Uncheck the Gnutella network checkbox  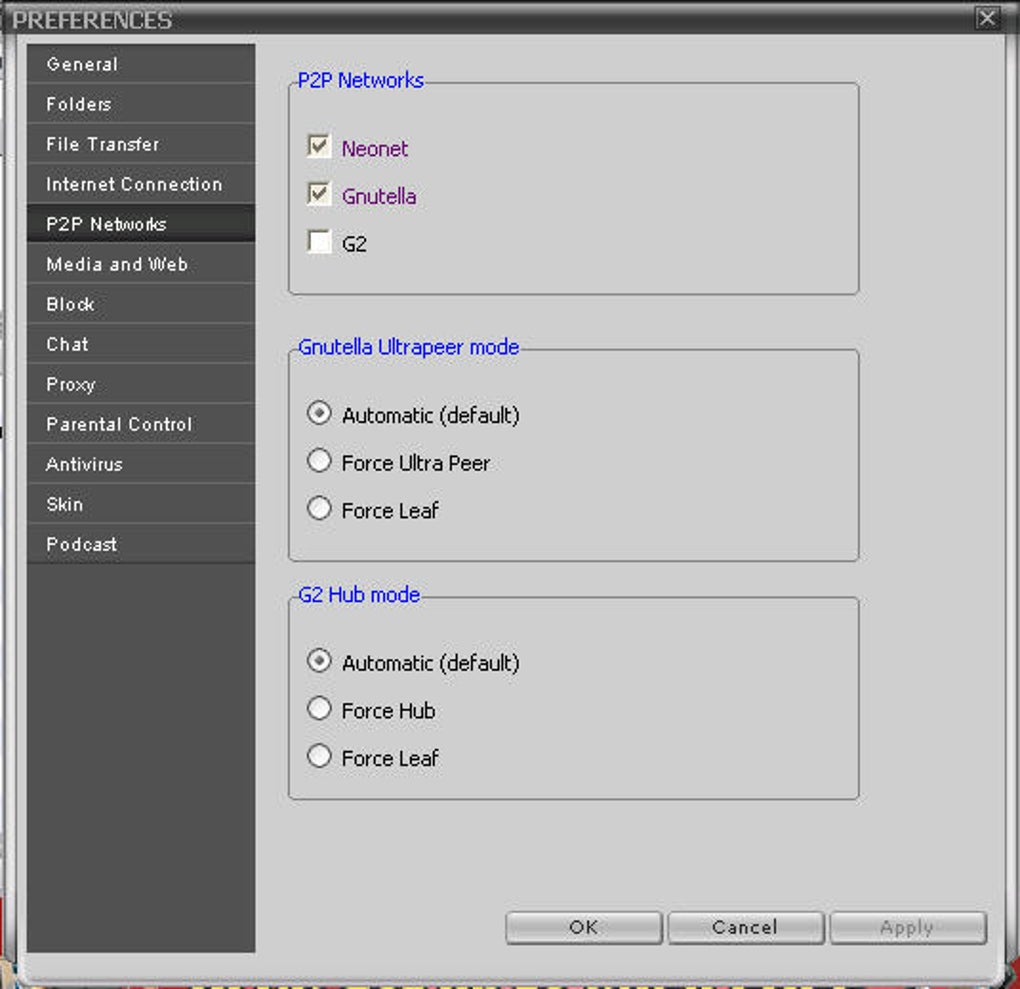click(x=319, y=194)
